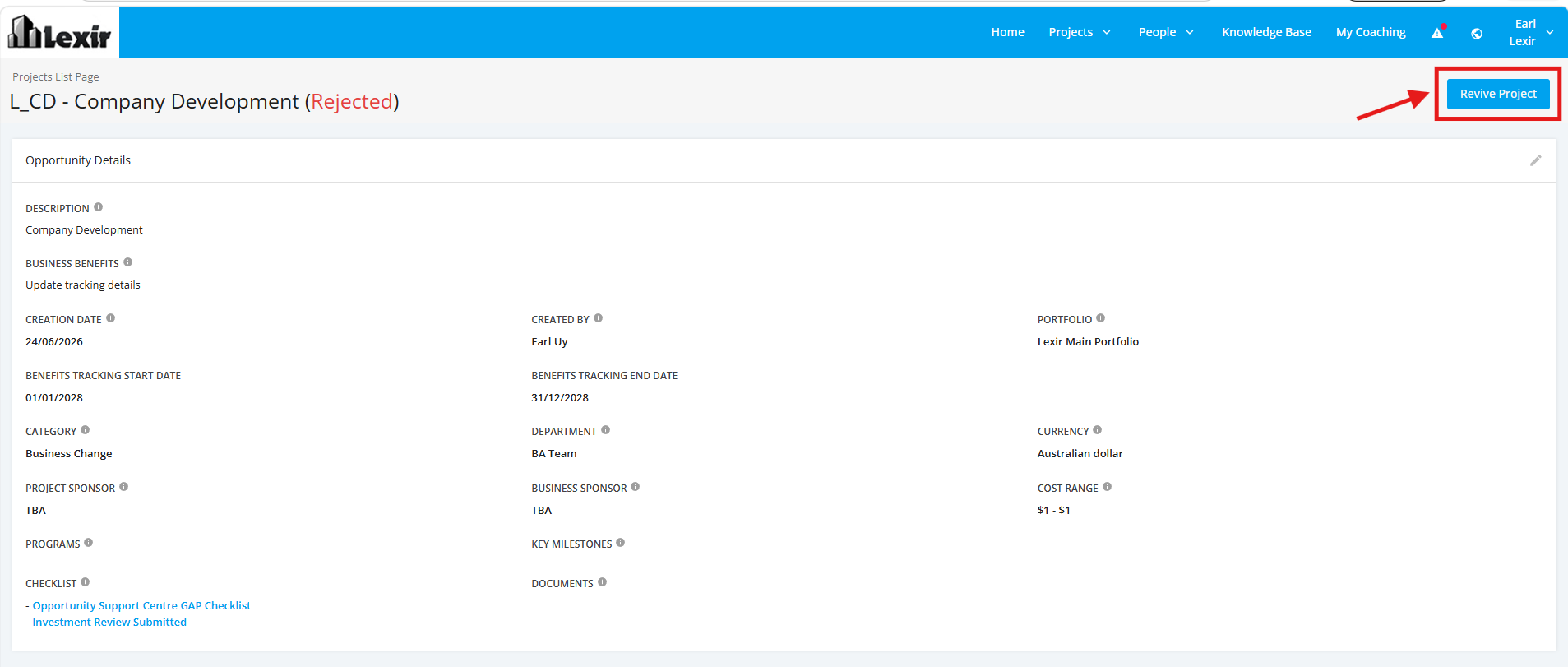Image resolution: width=1568 pixels, height=667 pixels.
Task: Edit Opportunity Details with pencil icon
Action: (x=1535, y=160)
